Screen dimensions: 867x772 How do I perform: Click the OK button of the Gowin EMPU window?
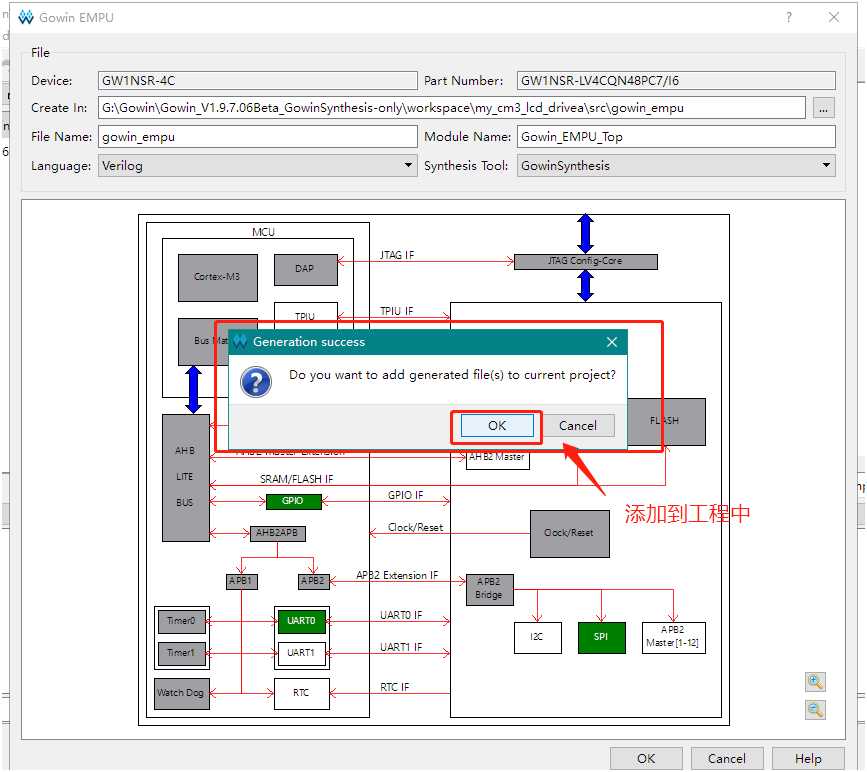[x=646, y=758]
